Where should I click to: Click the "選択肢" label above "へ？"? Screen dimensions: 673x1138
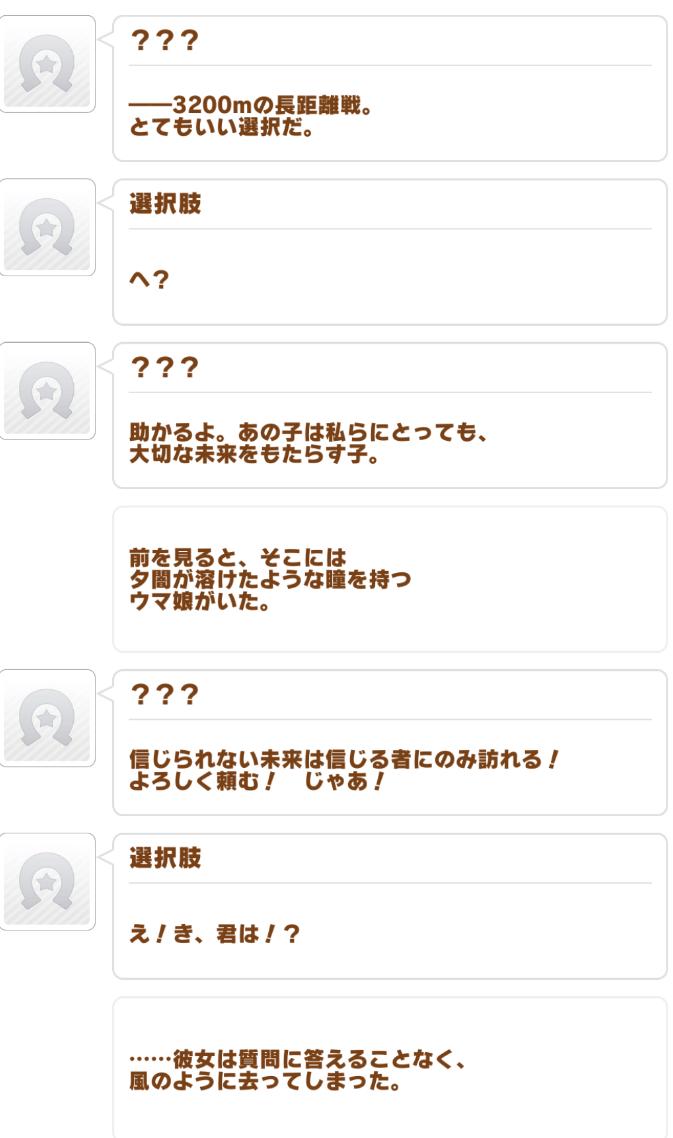click(165, 204)
